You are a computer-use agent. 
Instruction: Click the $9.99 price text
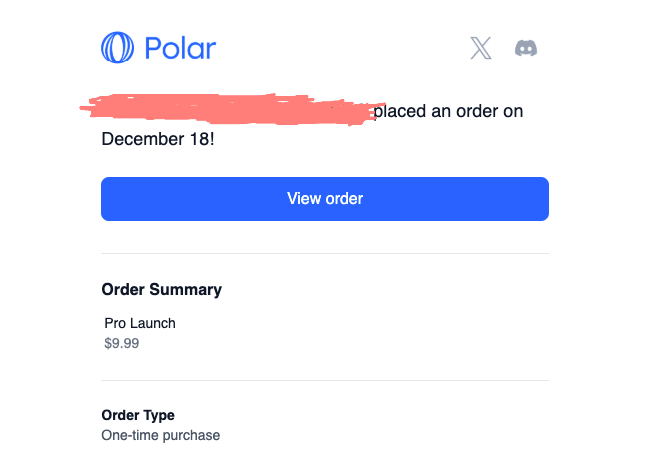(x=121, y=343)
